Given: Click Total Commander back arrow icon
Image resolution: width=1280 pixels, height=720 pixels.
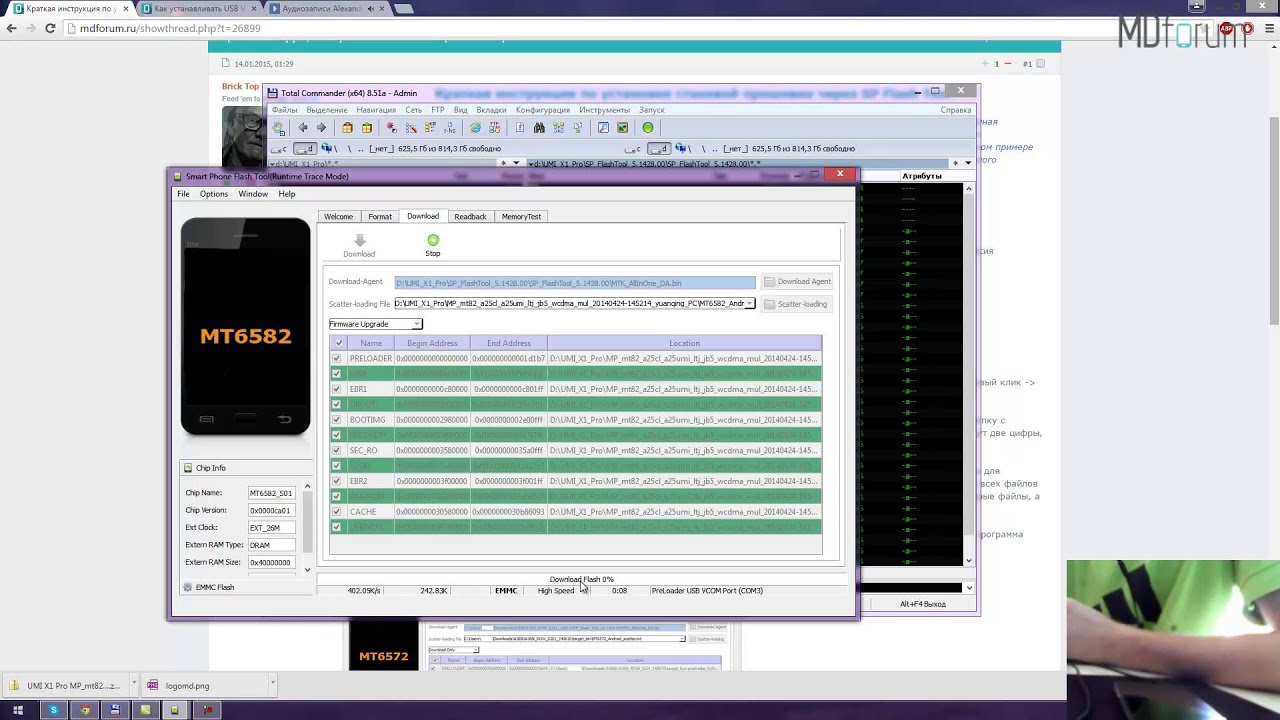Looking at the screenshot, I should (x=303, y=128).
